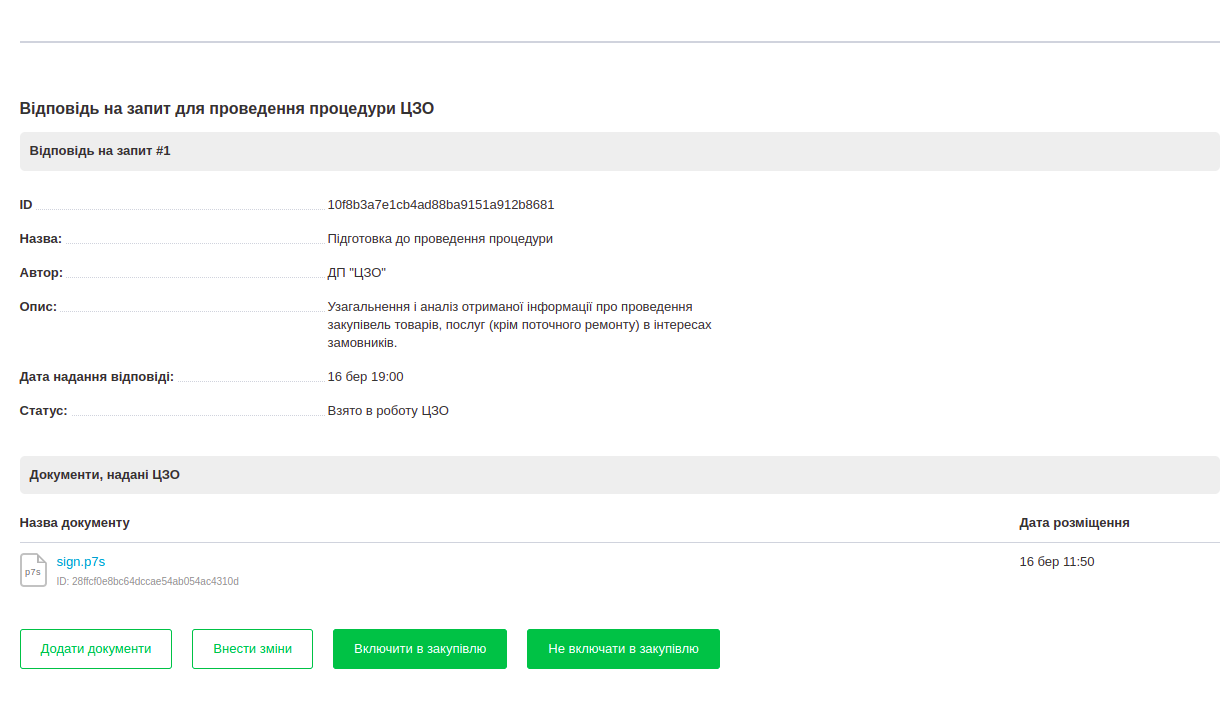Click the Додати документи button
This screenshot has width=1227, height=715.
[x=96, y=649]
